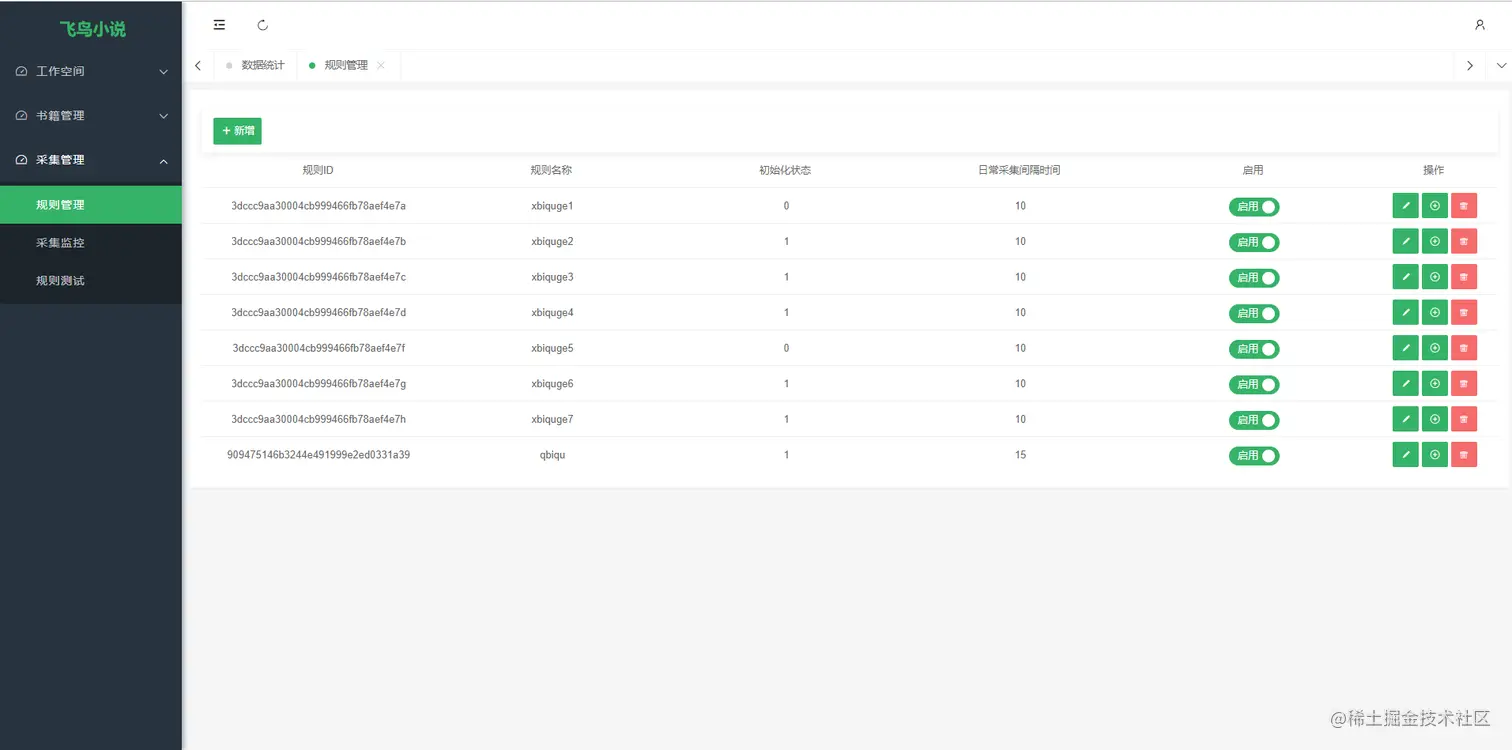Delete the xbiquge1 rule

coord(1464,206)
